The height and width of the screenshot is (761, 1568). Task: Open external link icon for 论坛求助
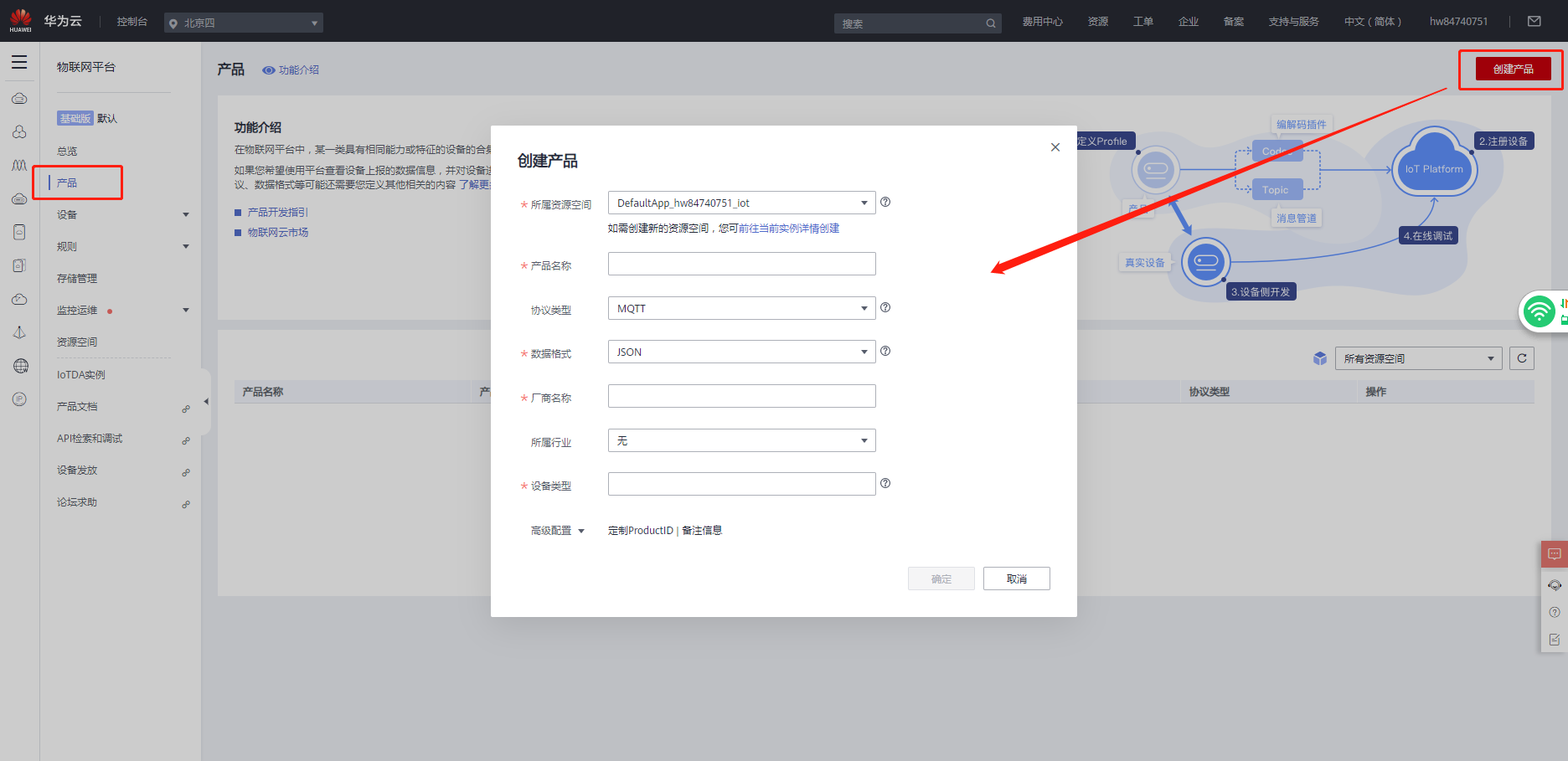(186, 504)
